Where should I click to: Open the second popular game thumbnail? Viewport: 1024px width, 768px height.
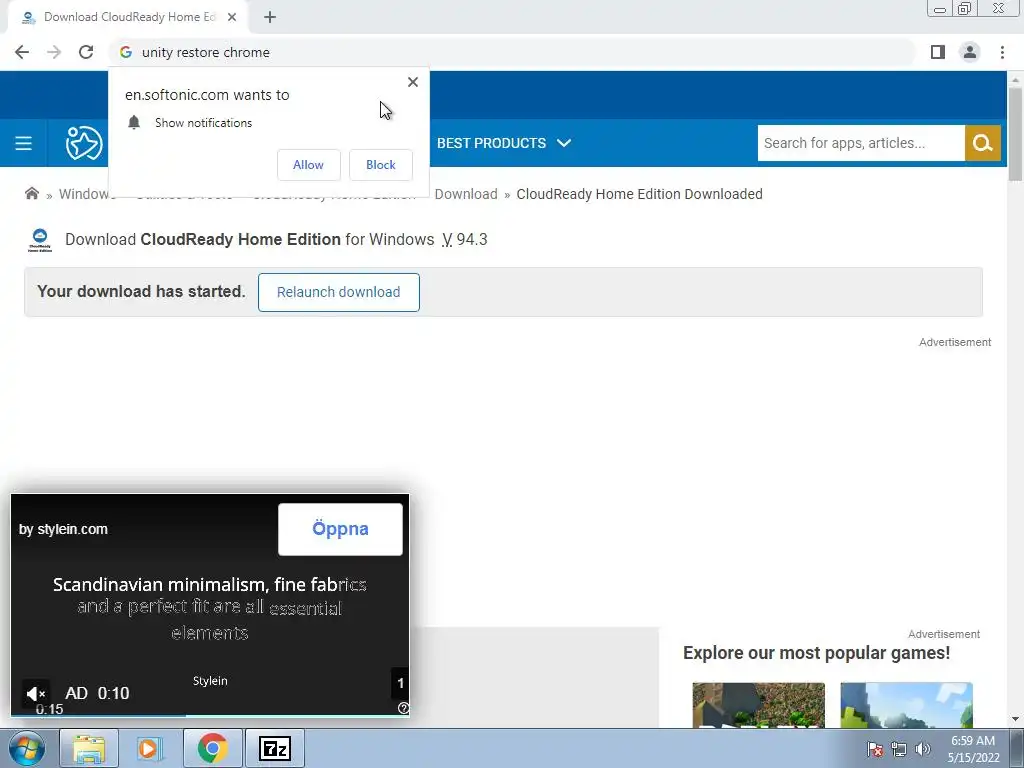tap(906, 705)
